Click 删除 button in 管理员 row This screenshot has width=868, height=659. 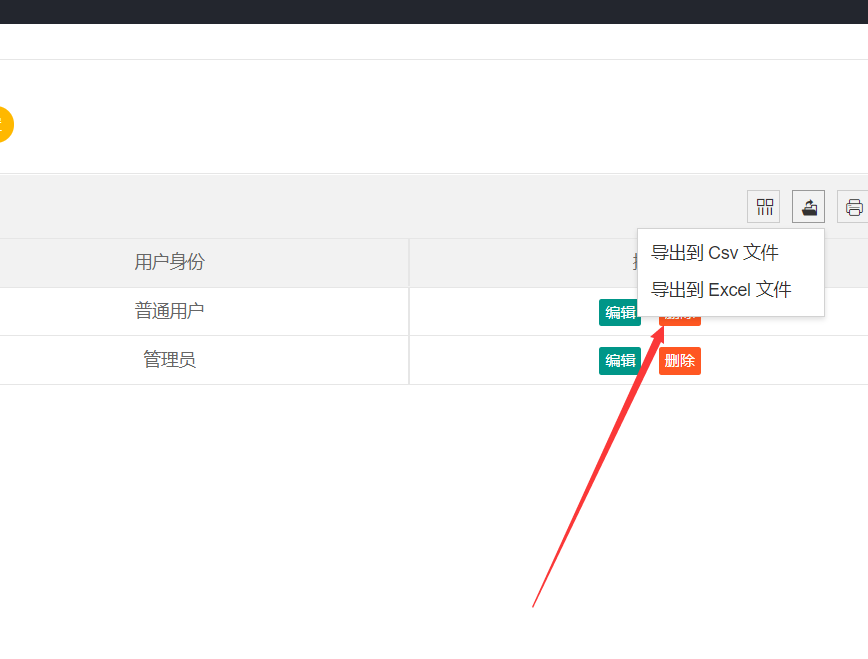pos(680,361)
